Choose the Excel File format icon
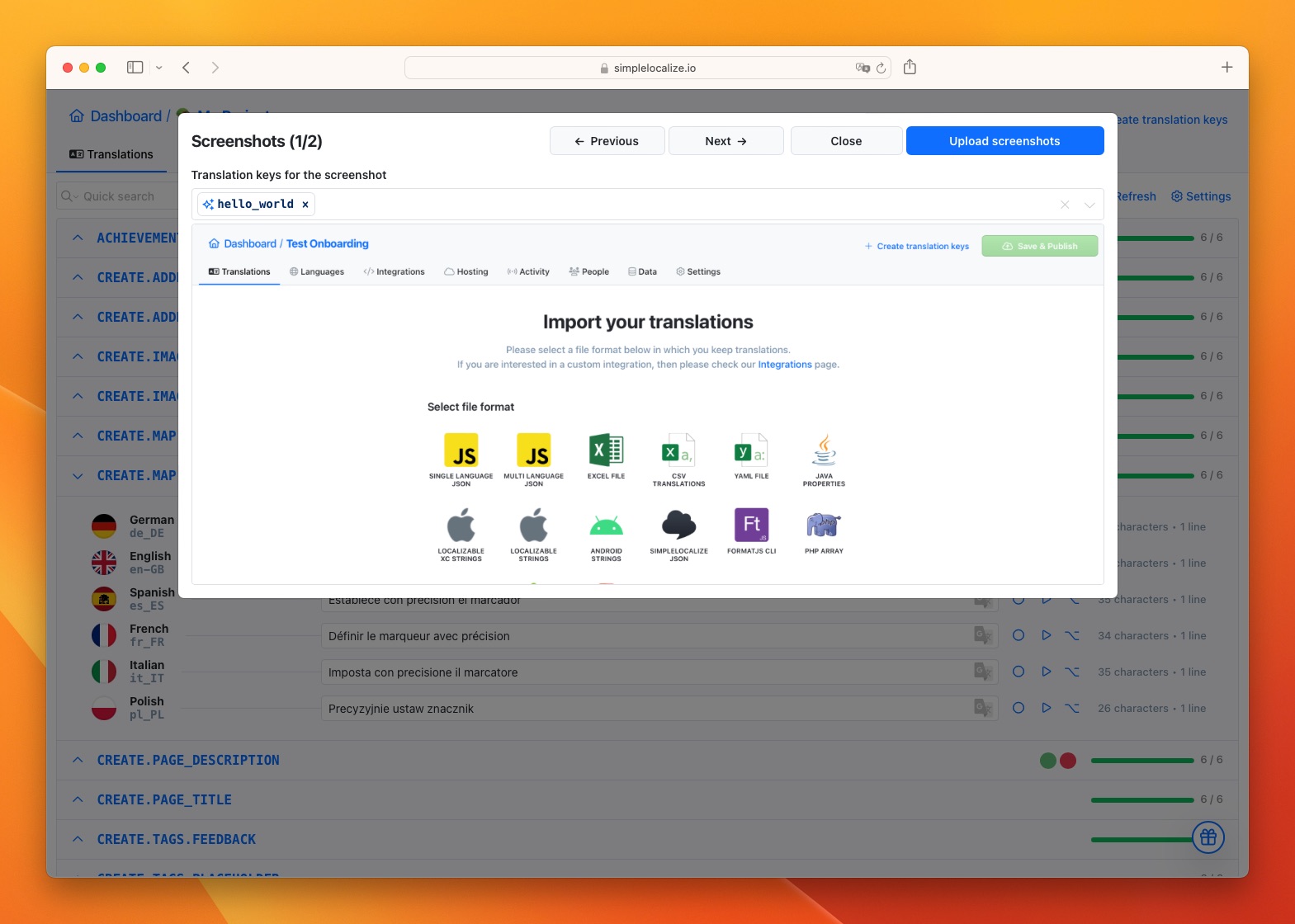This screenshot has height=924, width=1295. click(606, 450)
